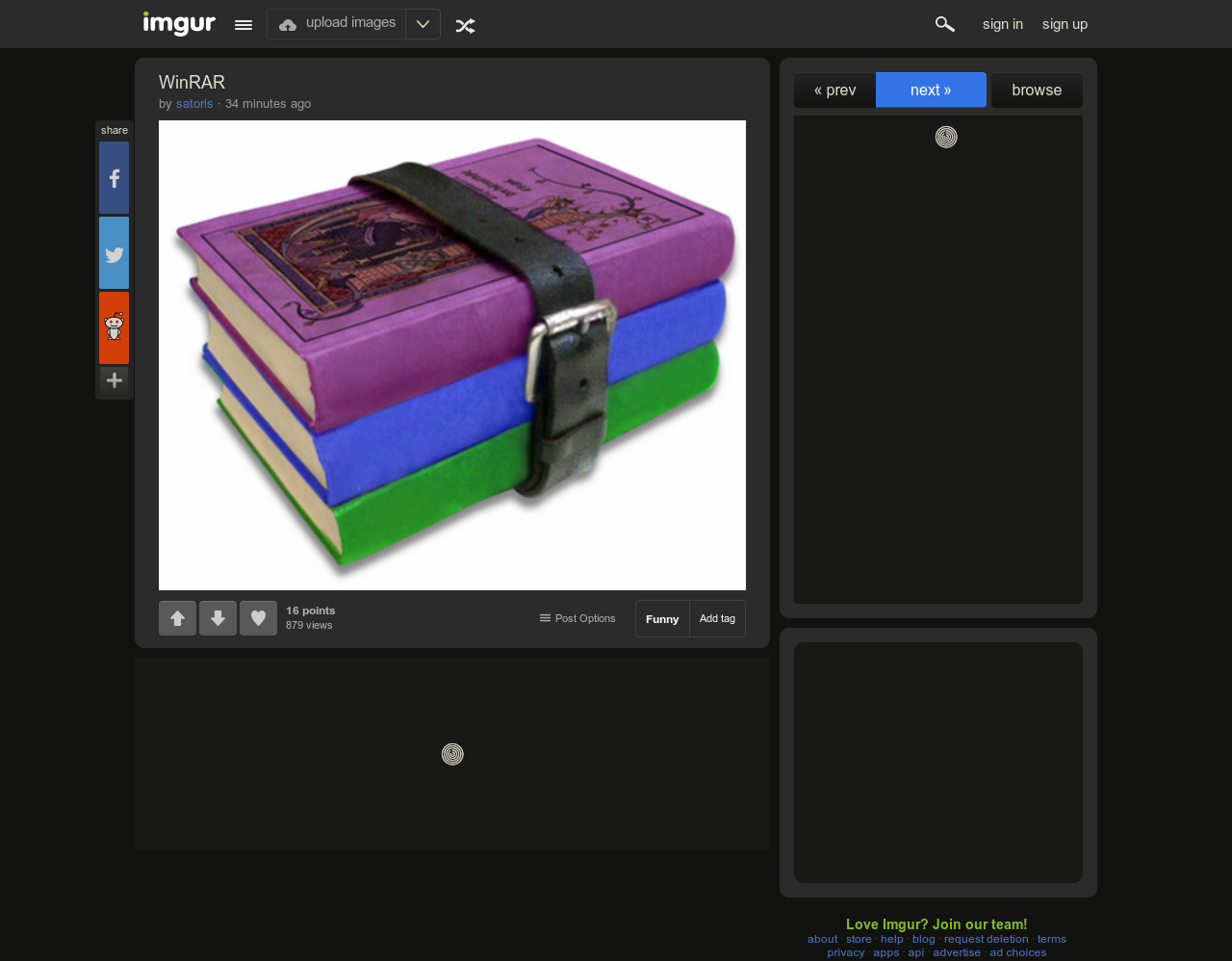Open request deletion footer link
The height and width of the screenshot is (961, 1232).
pyautogui.click(x=987, y=939)
